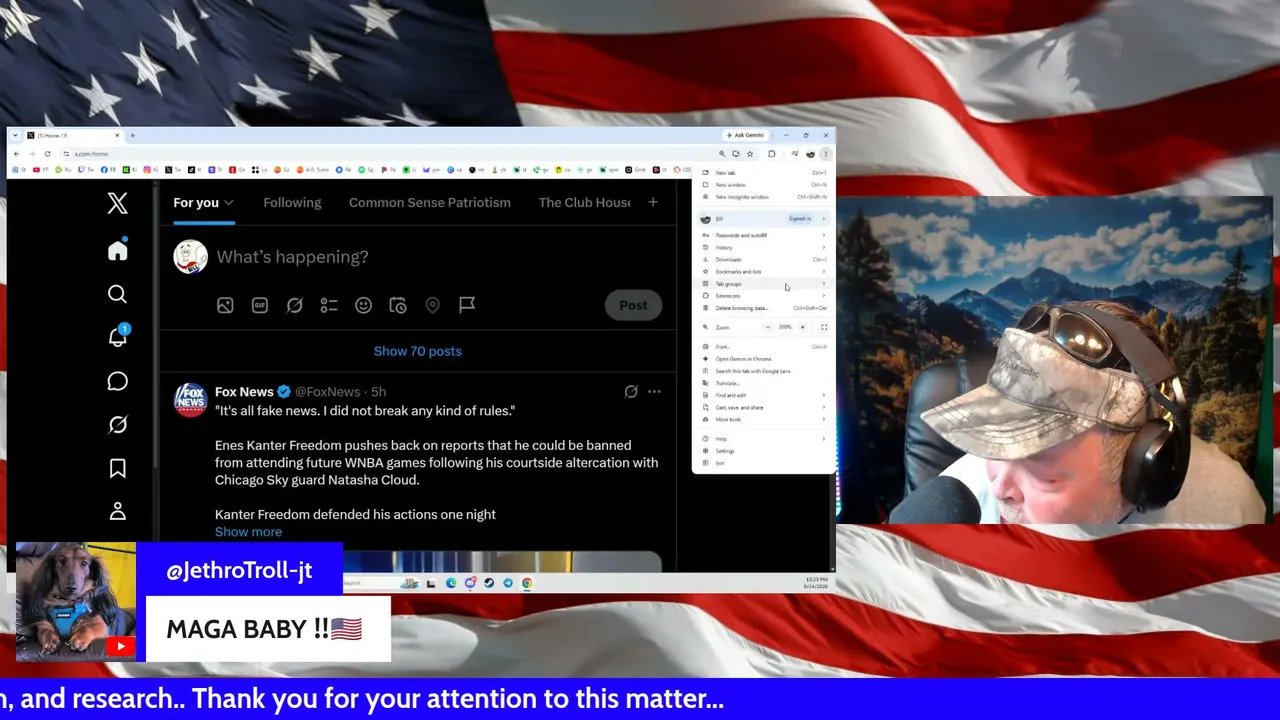Open Microsoft Edge from the taskbar
1280x720 pixels.
[451, 583]
